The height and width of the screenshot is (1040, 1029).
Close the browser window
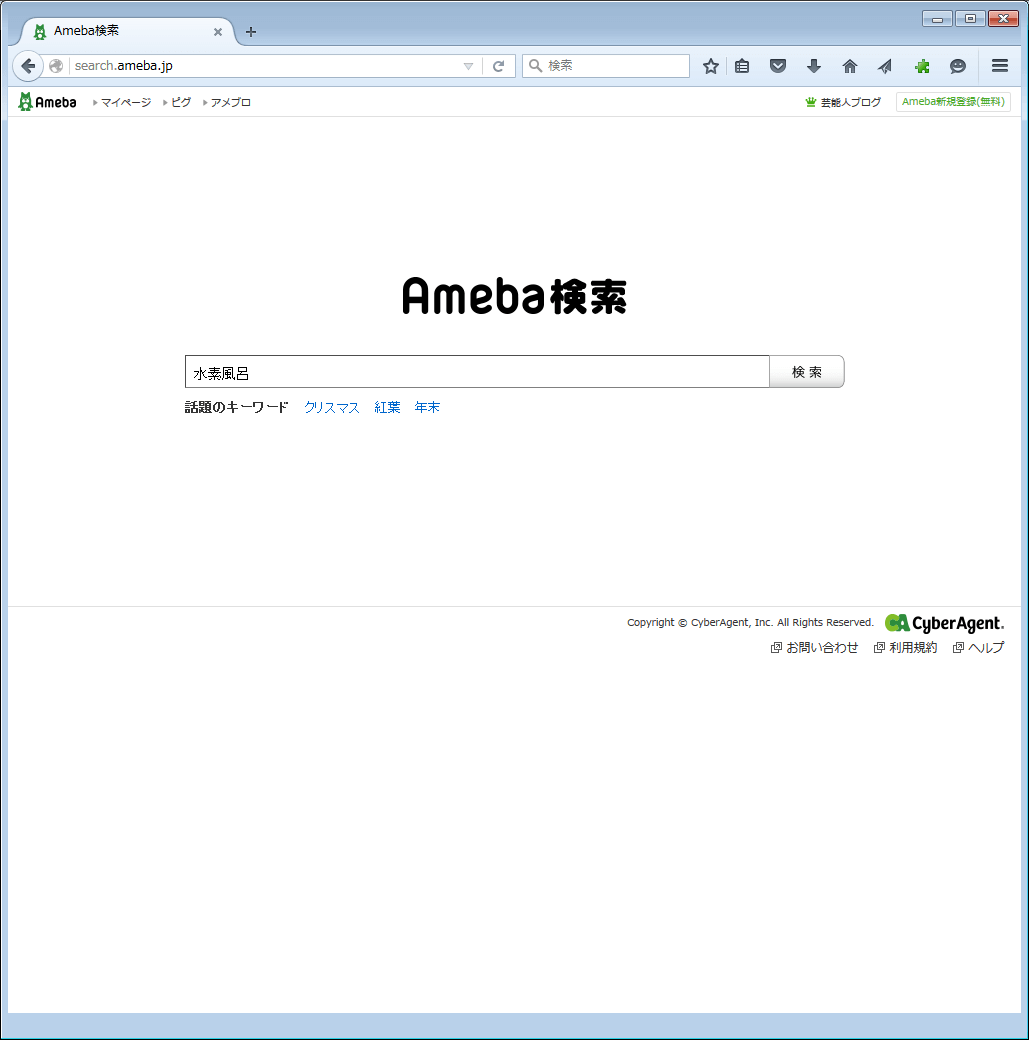1003,19
